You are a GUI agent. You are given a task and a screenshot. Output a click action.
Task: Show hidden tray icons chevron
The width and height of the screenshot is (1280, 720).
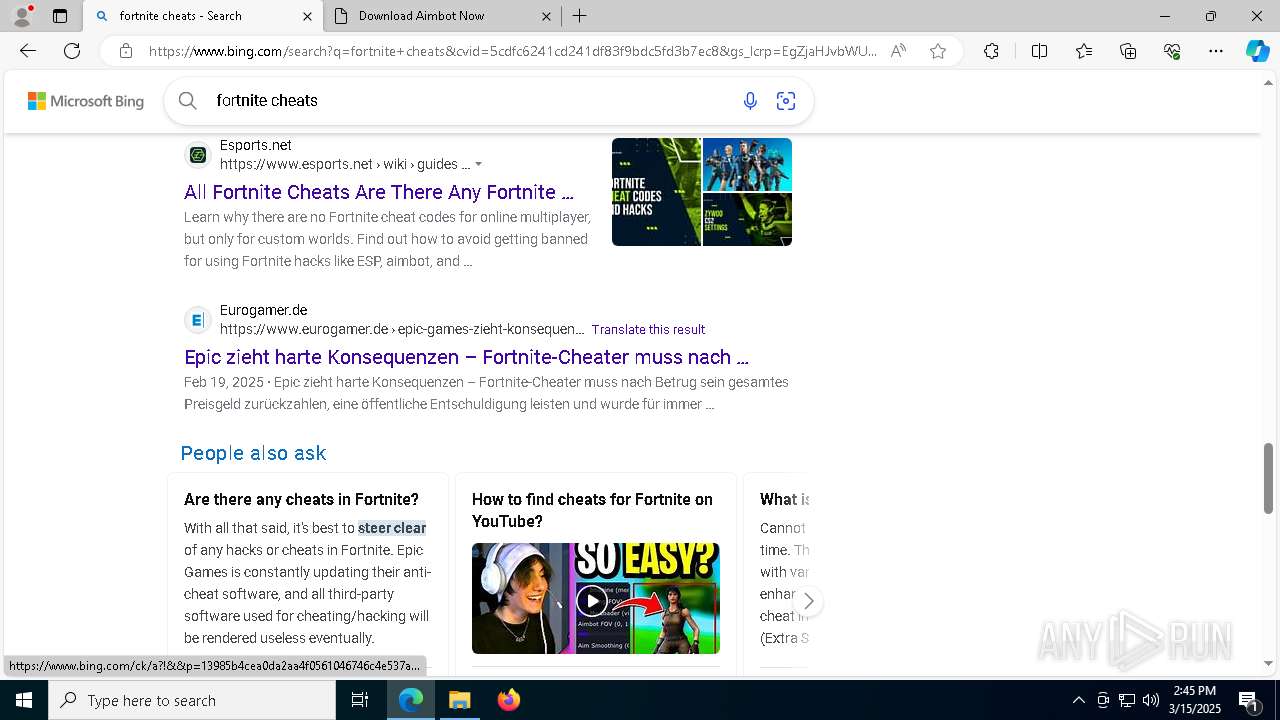click(x=1078, y=700)
